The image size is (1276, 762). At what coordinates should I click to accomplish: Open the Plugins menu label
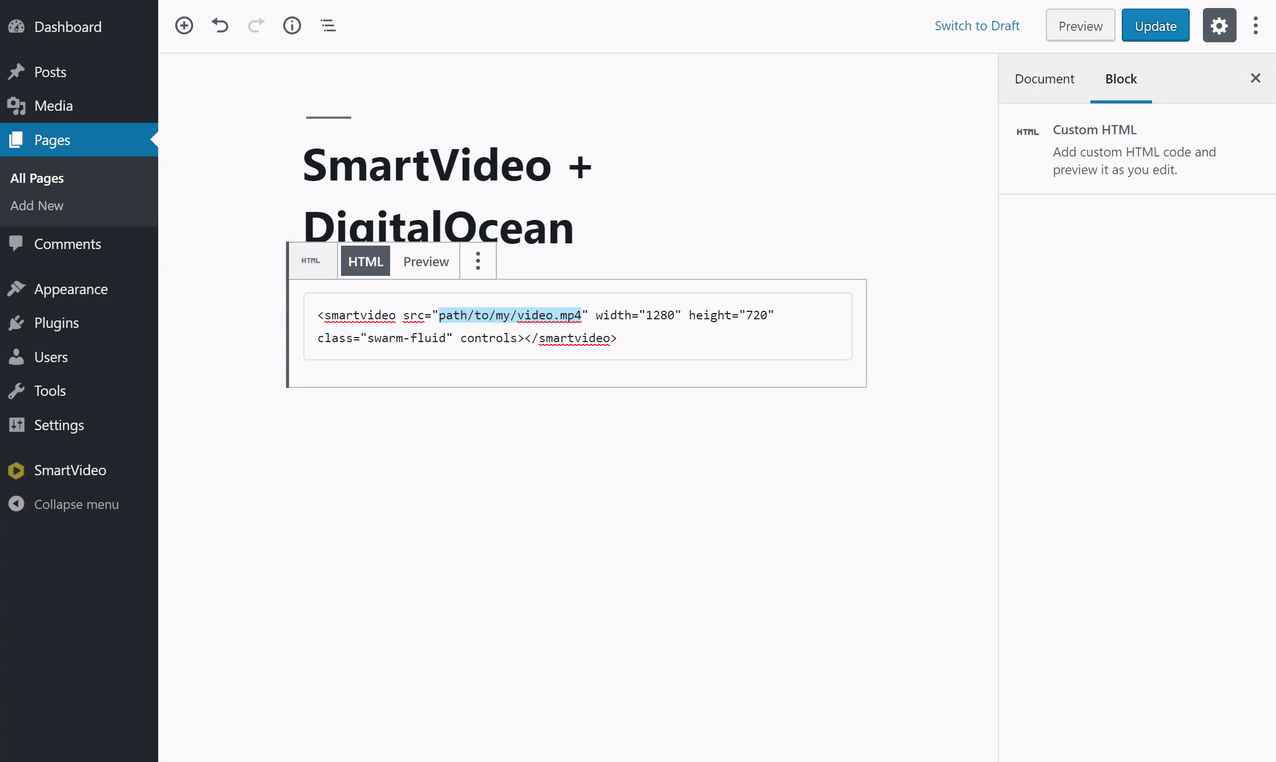click(x=56, y=323)
